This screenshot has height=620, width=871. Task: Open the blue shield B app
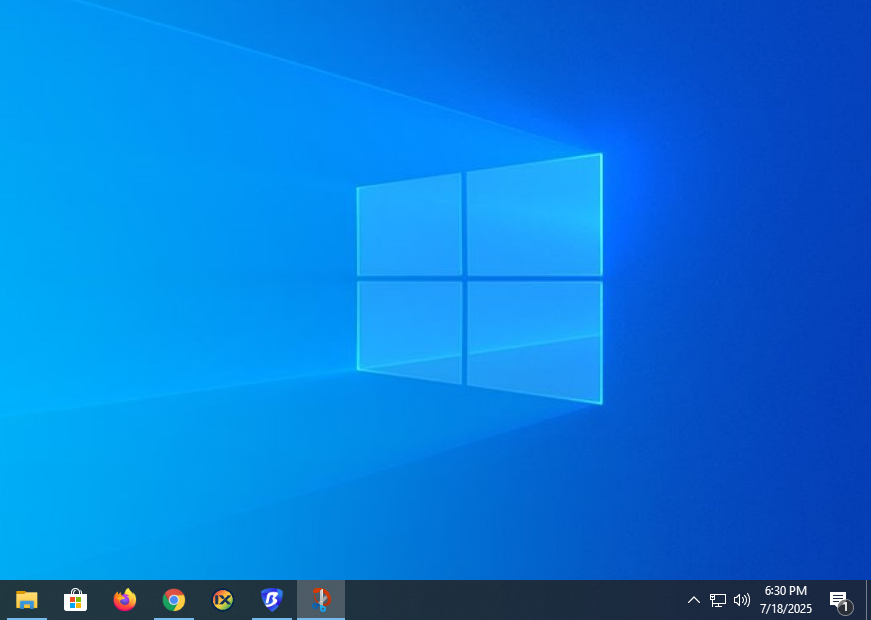coord(272,600)
